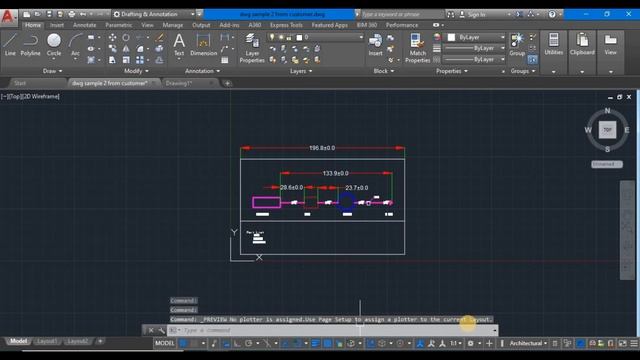Click the TOP face of the ViewCube
This screenshot has height=360, width=640.
607,130
